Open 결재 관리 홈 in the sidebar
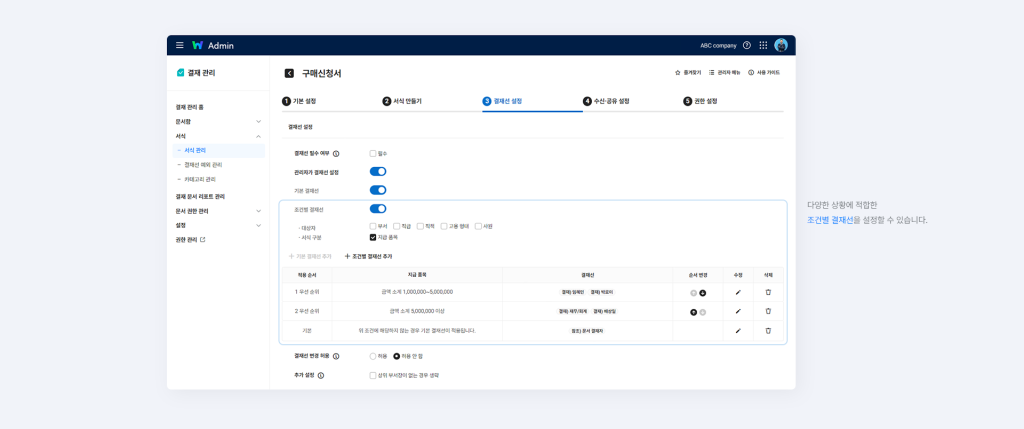The height and width of the screenshot is (429, 1024). [189, 107]
